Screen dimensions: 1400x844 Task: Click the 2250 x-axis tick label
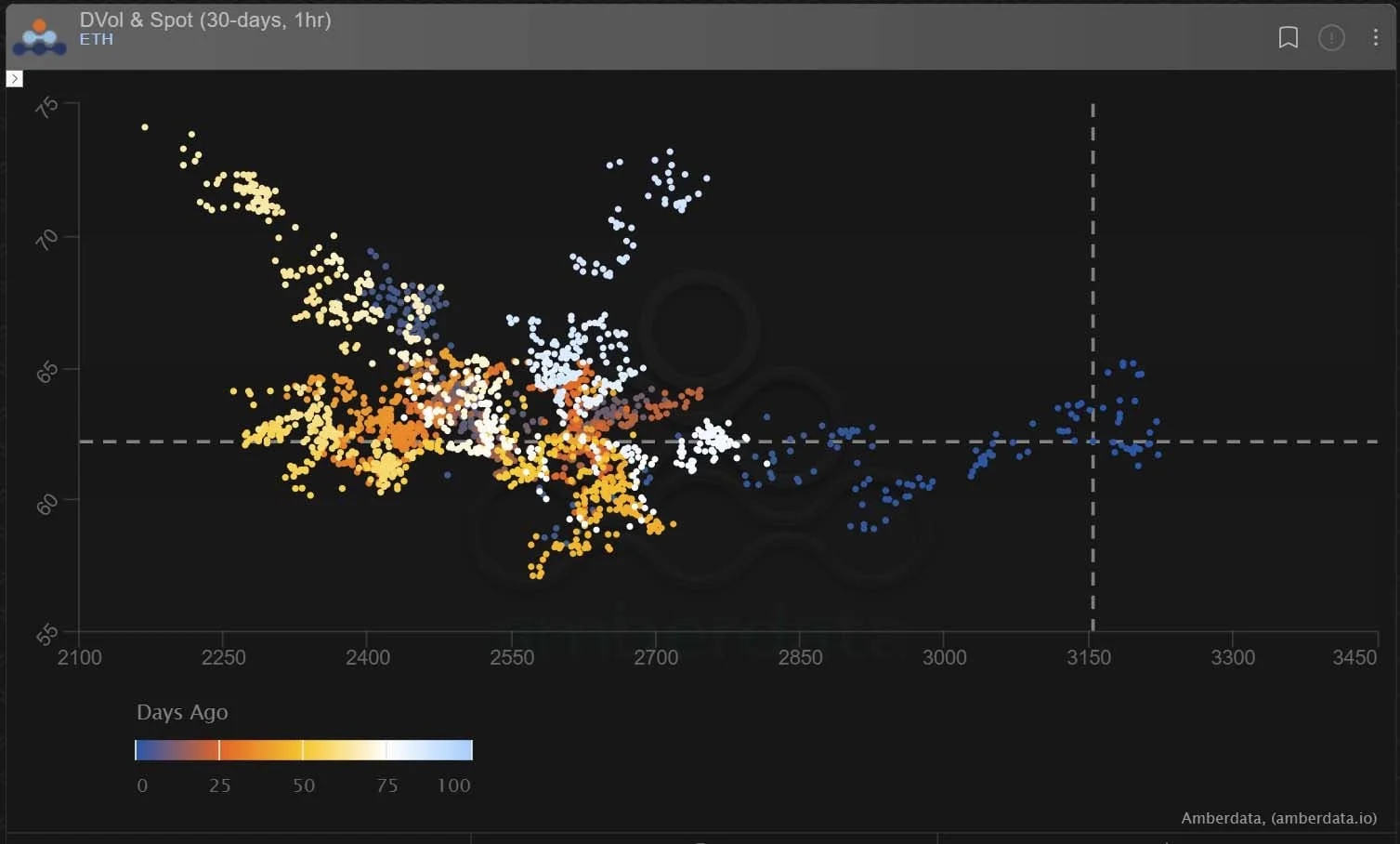click(223, 657)
